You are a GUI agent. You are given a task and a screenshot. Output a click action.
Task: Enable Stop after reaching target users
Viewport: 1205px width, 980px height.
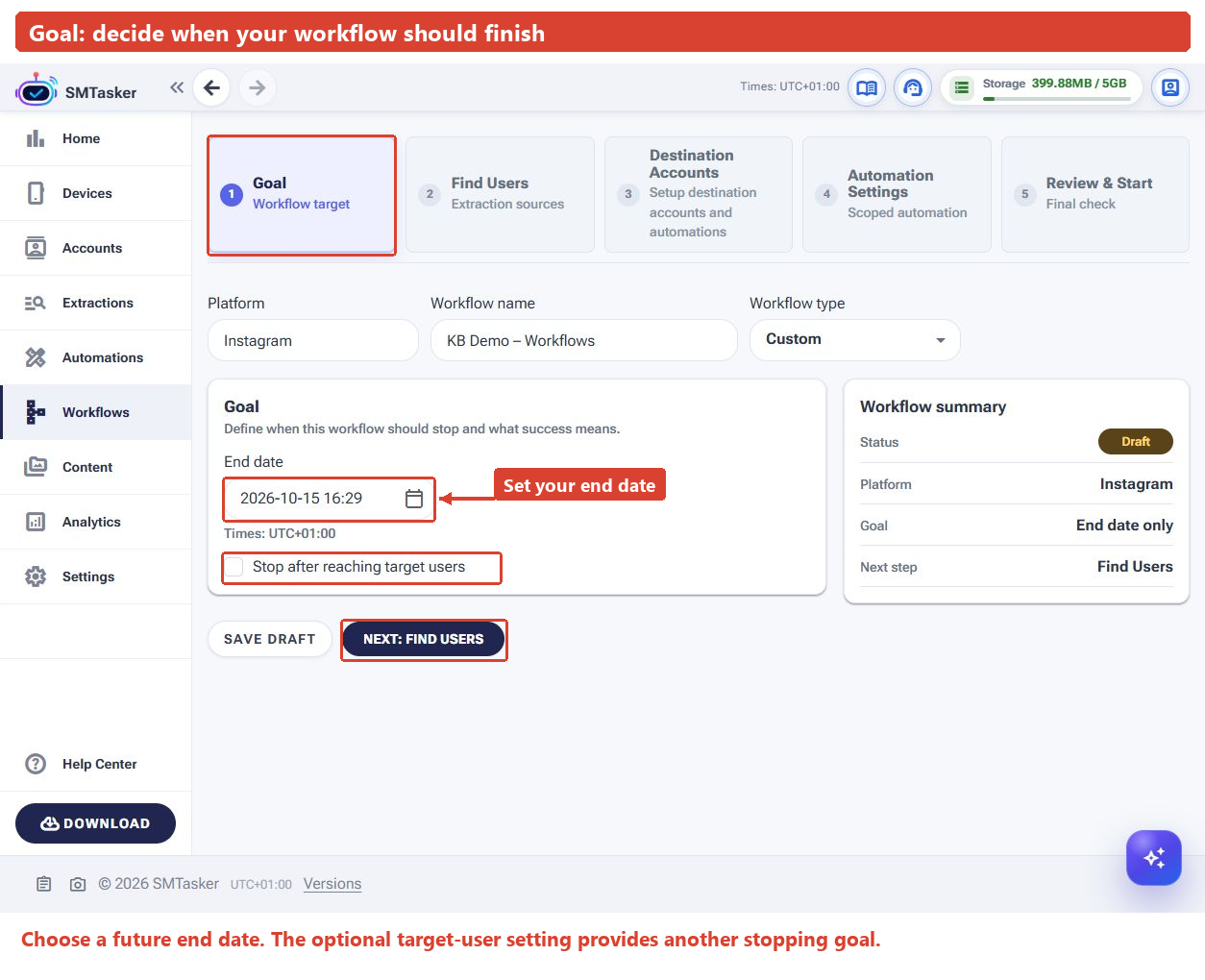click(234, 568)
